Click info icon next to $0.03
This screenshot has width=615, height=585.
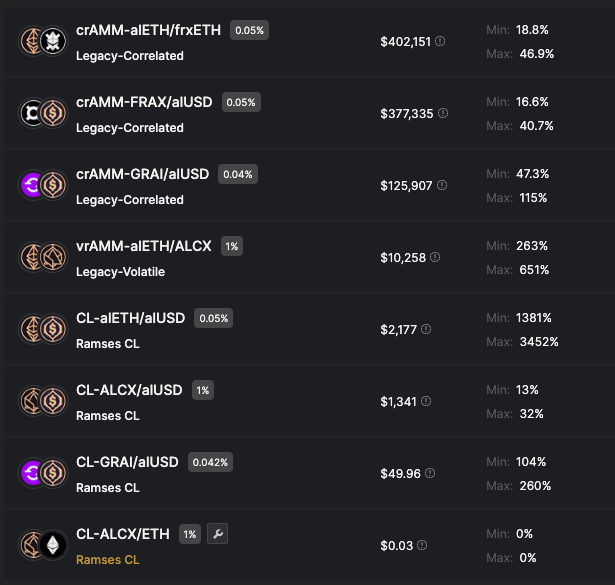(x=421, y=545)
